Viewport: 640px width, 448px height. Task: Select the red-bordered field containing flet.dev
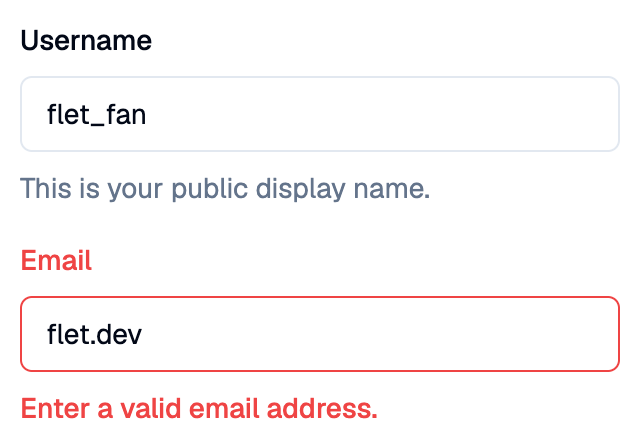tap(320, 334)
